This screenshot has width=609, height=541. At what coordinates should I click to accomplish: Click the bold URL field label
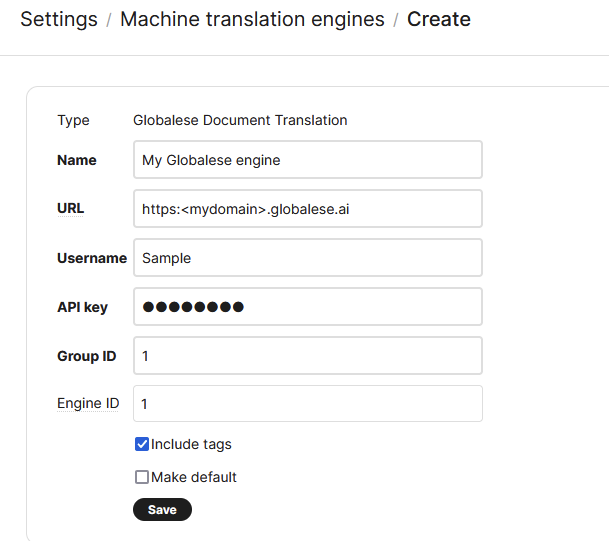(71, 208)
